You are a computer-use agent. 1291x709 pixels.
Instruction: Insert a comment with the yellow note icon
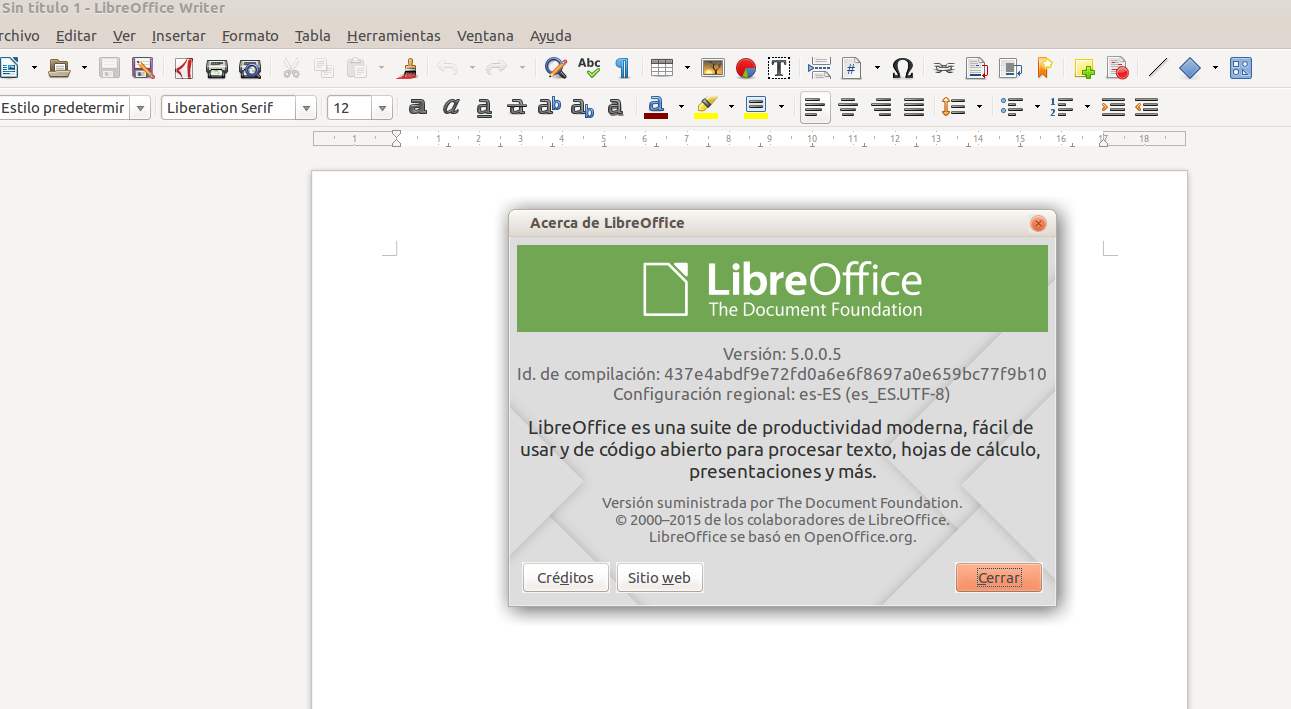coord(1084,68)
